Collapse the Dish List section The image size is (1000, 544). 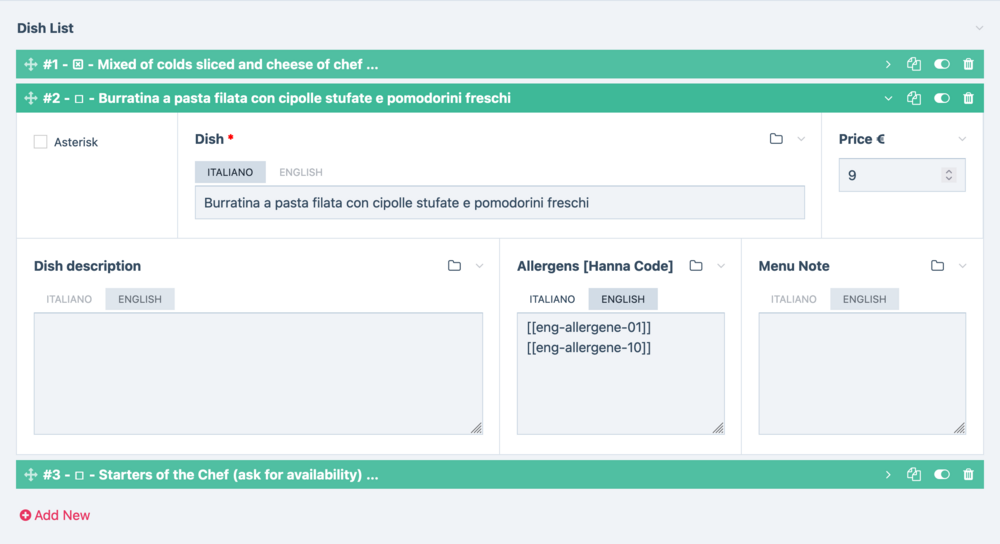coord(980,28)
